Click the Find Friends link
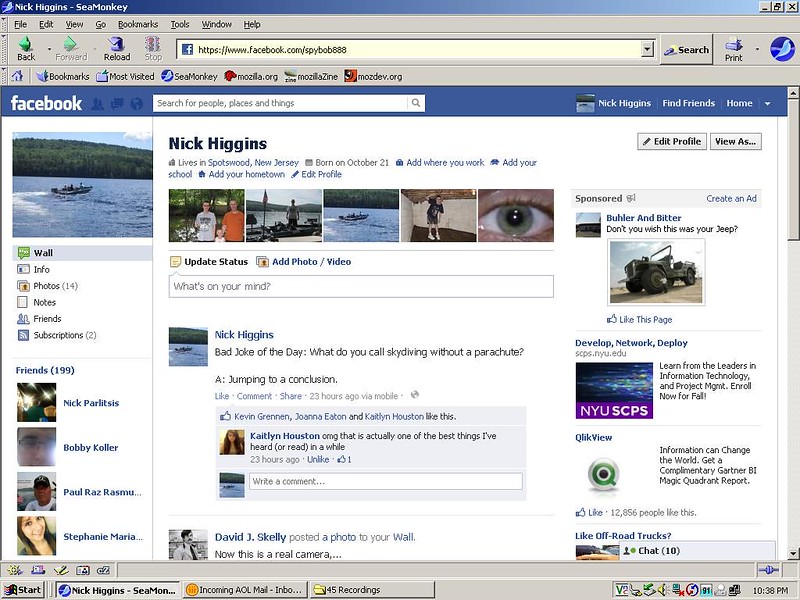 [688, 103]
